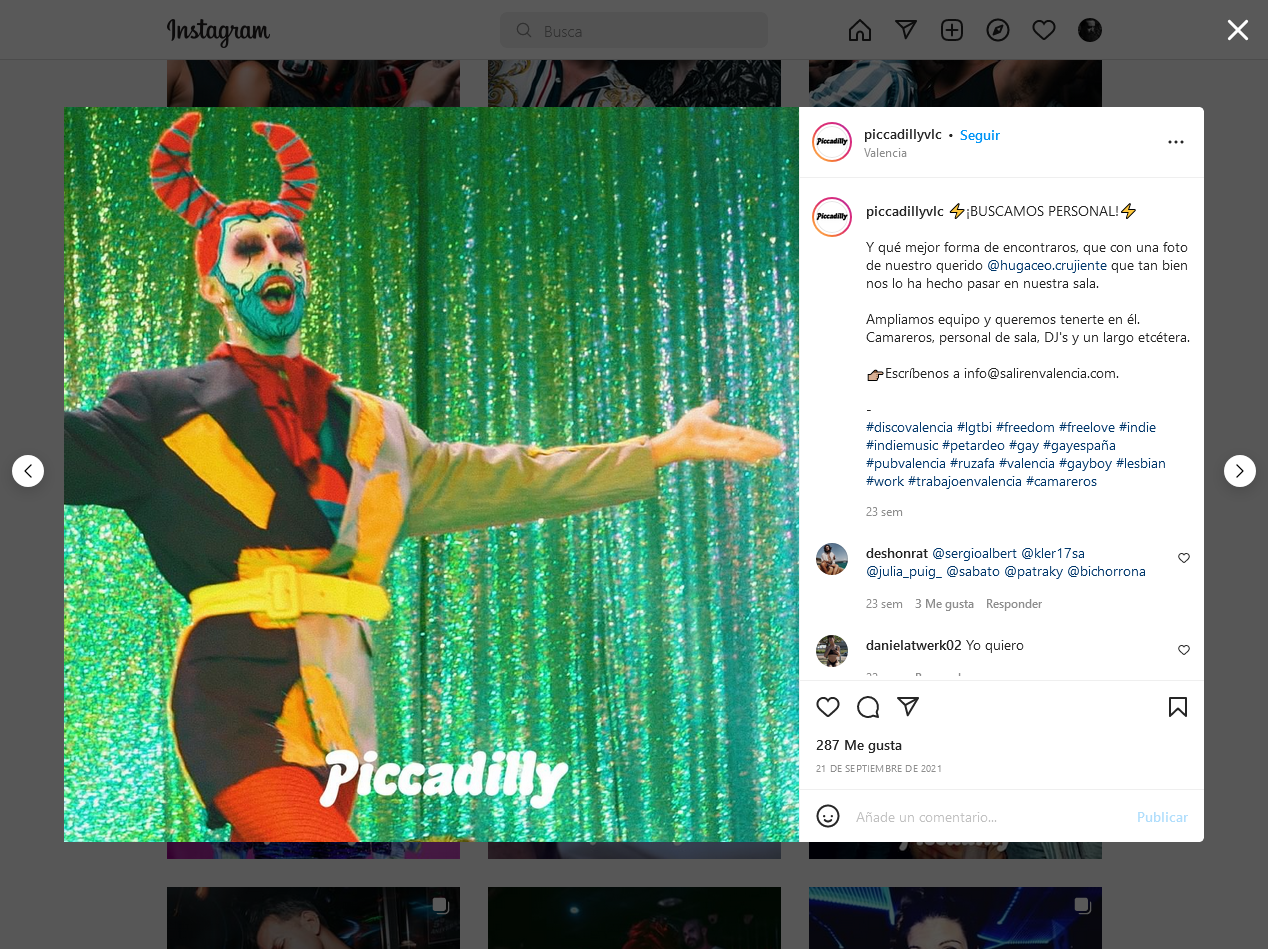Viewport: 1268px width, 949px height.
Task: Like deshonrat's comment
Action: tap(1184, 558)
